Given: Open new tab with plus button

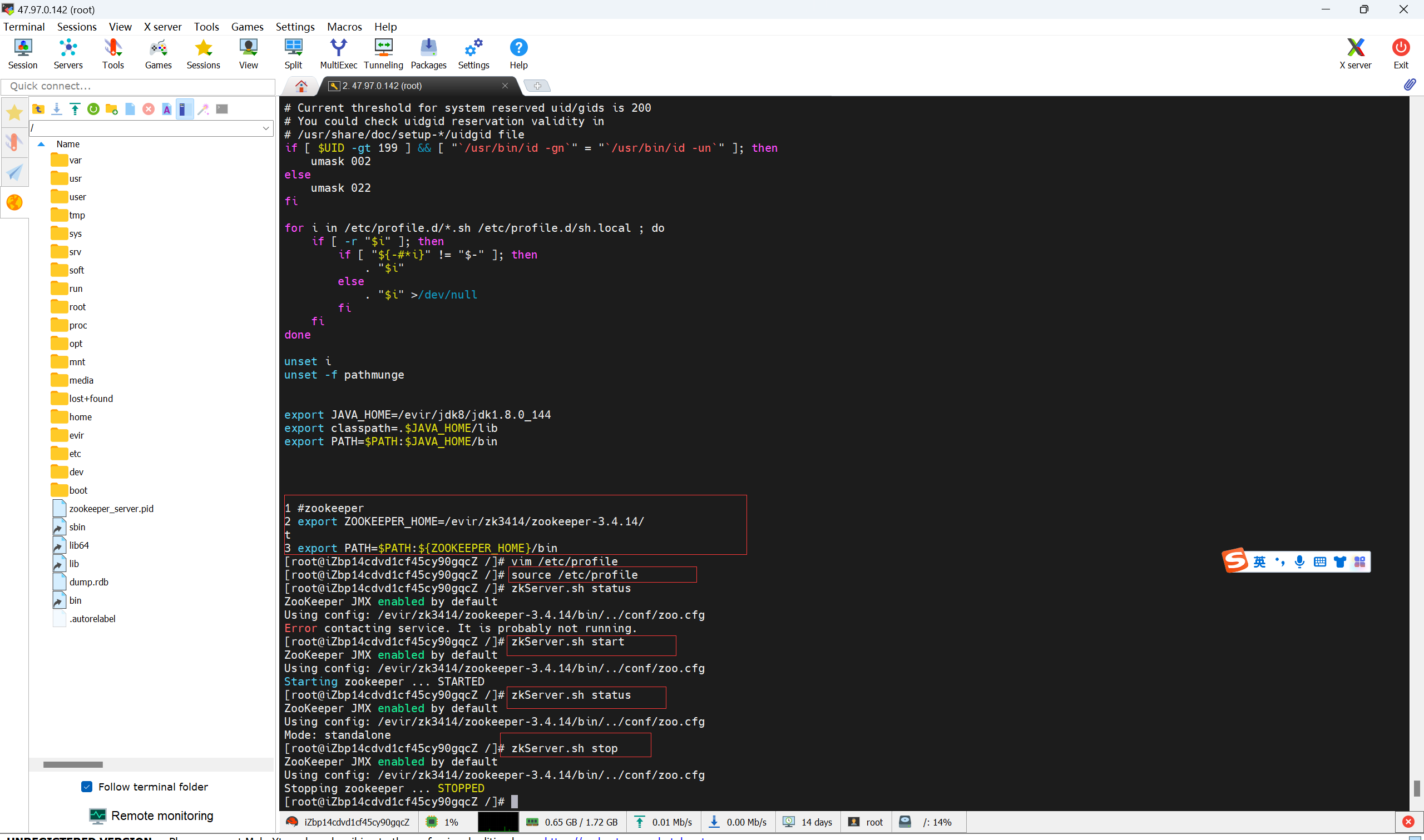Looking at the screenshot, I should point(537,86).
